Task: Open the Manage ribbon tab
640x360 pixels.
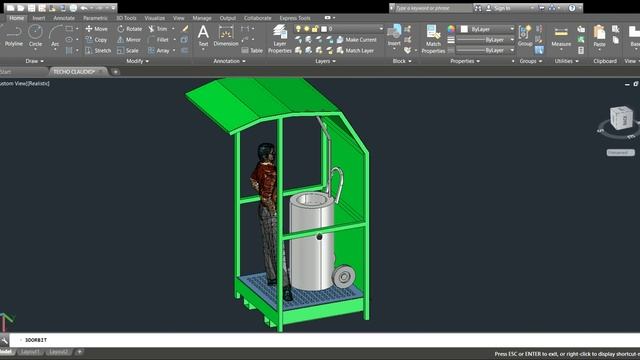Action: click(x=202, y=18)
